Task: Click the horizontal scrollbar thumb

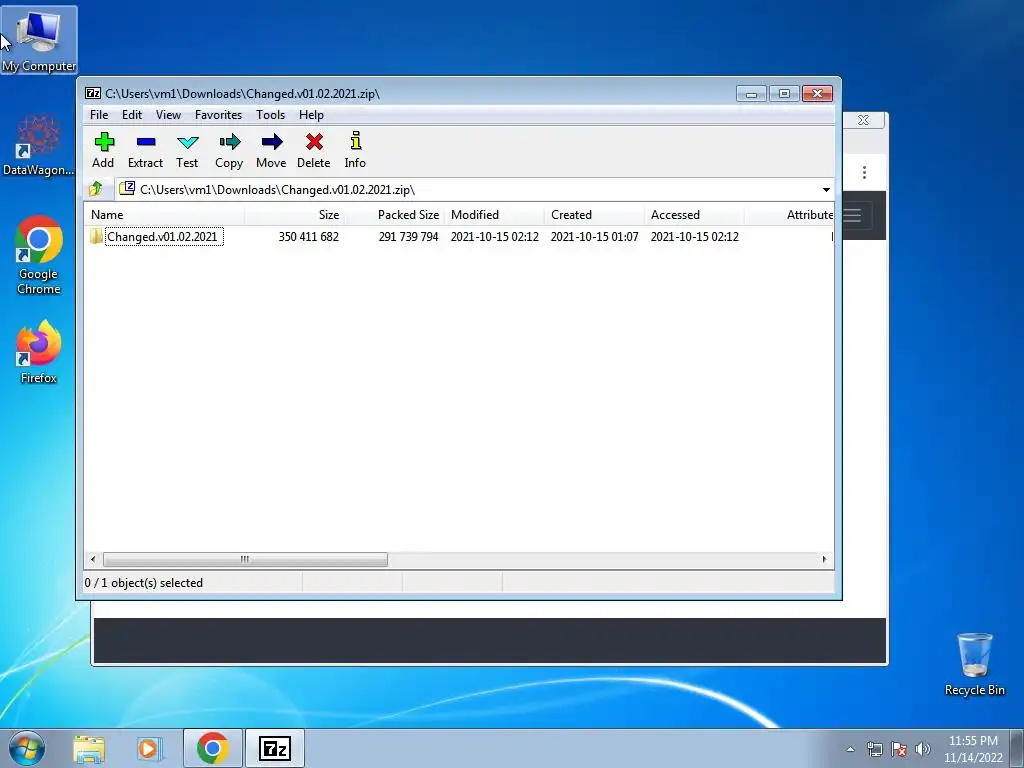Action: pos(245,560)
